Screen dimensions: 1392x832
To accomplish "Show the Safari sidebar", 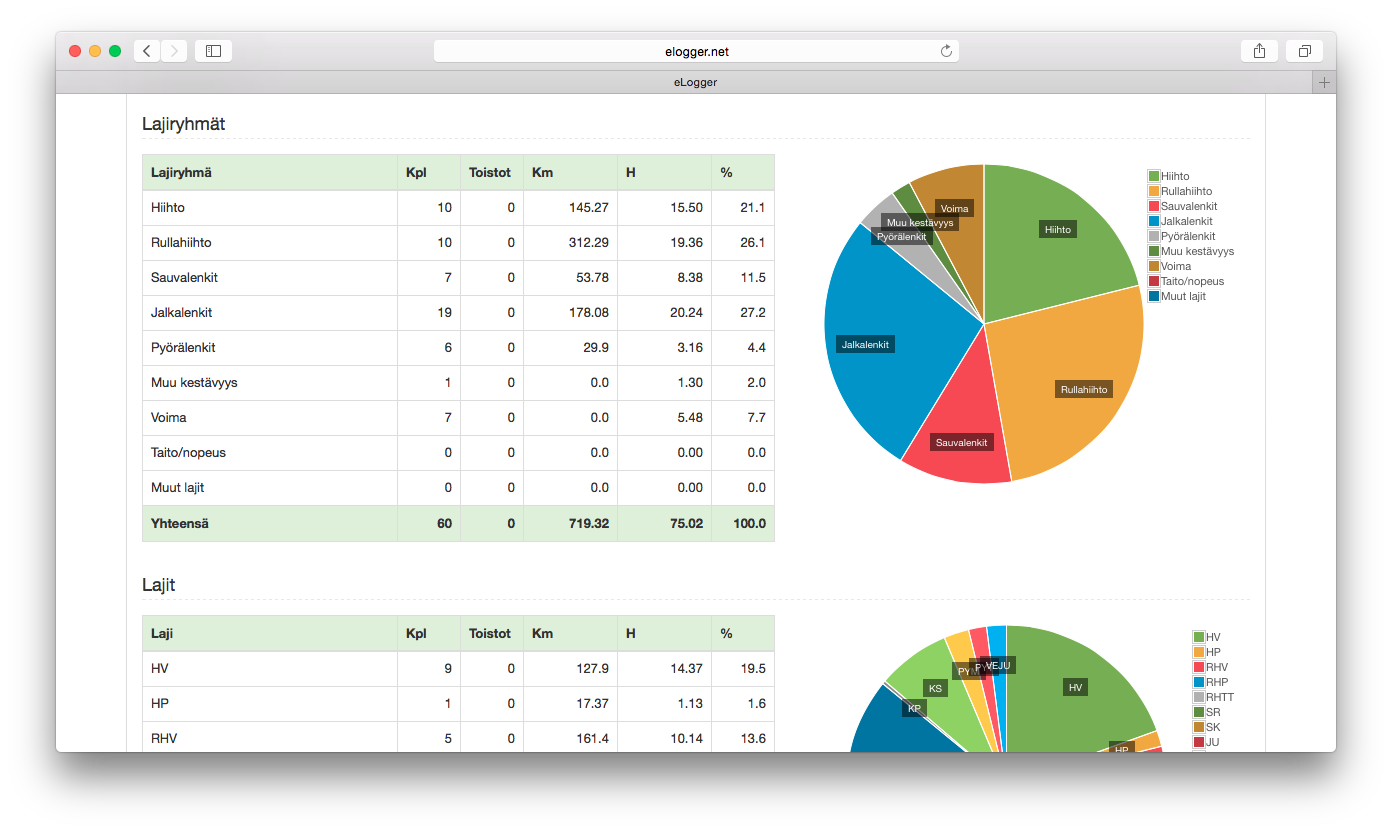I will (x=213, y=51).
